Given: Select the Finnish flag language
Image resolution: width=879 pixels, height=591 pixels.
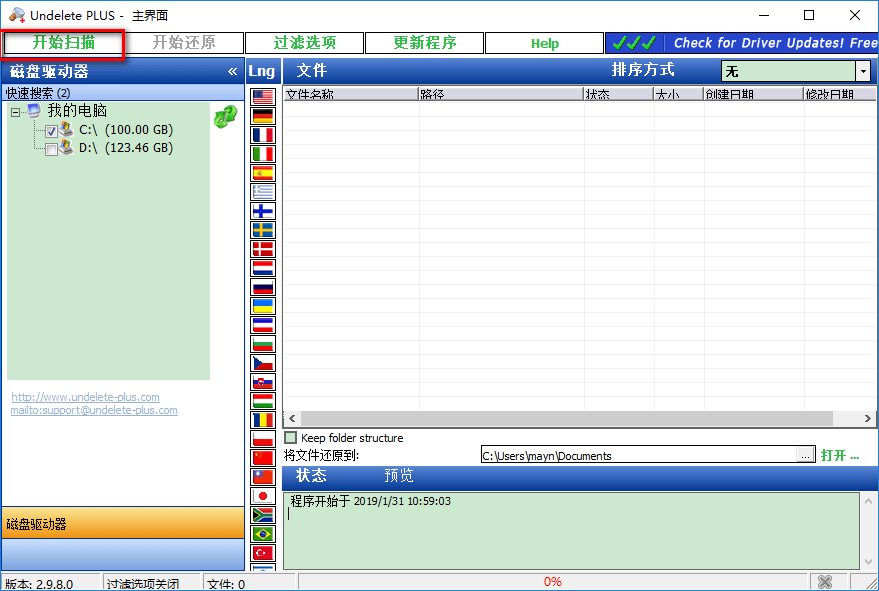Looking at the screenshot, I should point(263,211).
